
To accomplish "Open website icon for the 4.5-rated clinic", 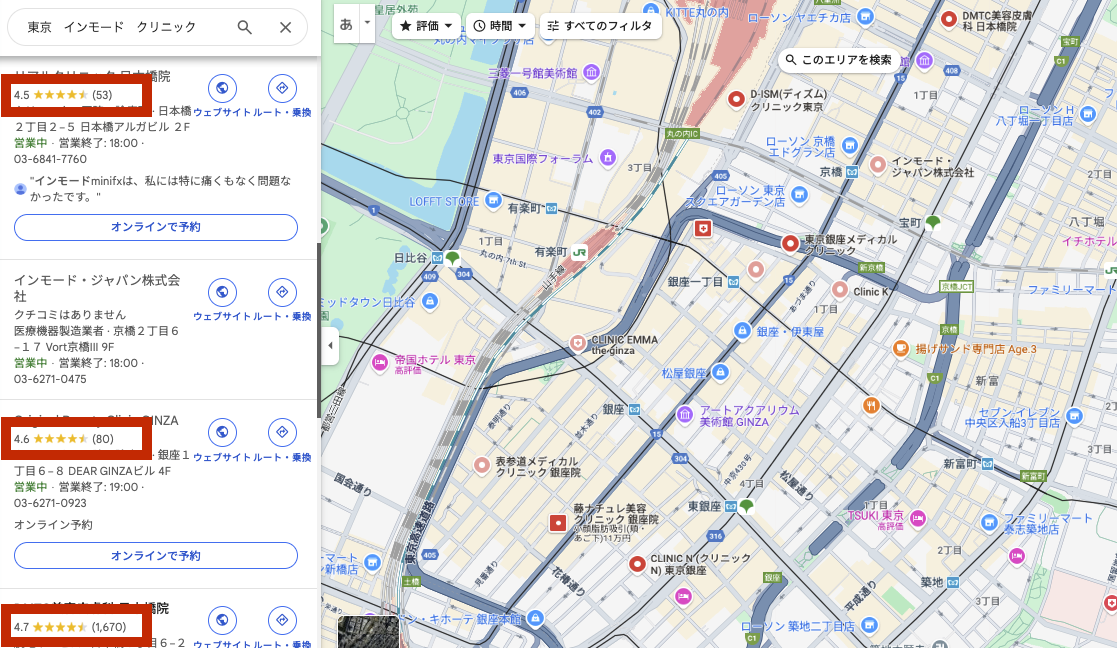I will (x=222, y=88).
